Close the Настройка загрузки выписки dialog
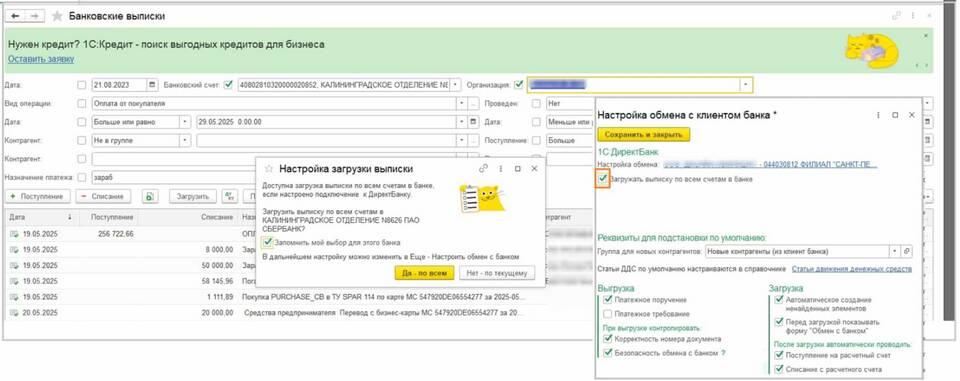The width and height of the screenshot is (960, 381). click(x=534, y=168)
